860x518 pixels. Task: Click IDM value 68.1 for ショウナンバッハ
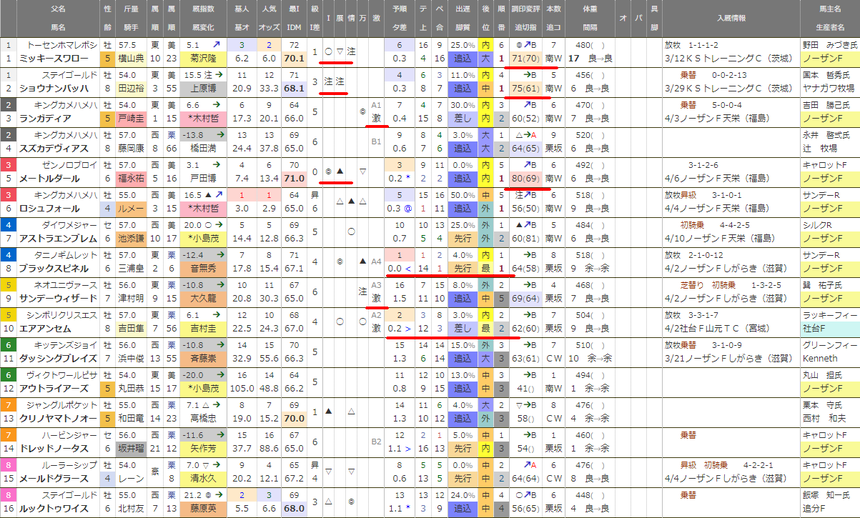point(294,88)
